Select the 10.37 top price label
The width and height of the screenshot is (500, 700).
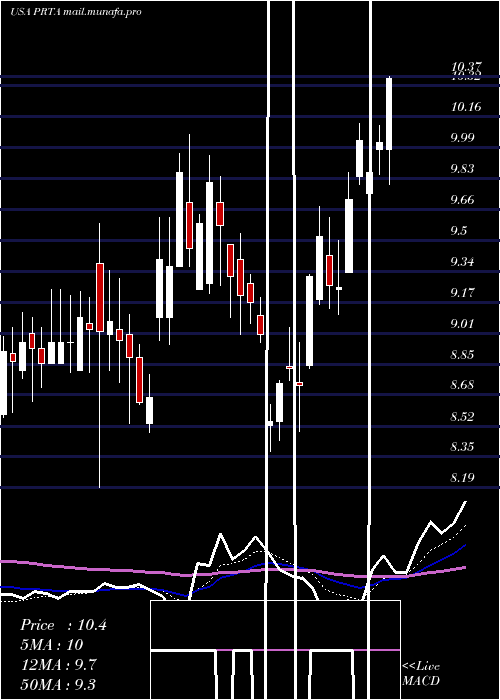click(466, 67)
